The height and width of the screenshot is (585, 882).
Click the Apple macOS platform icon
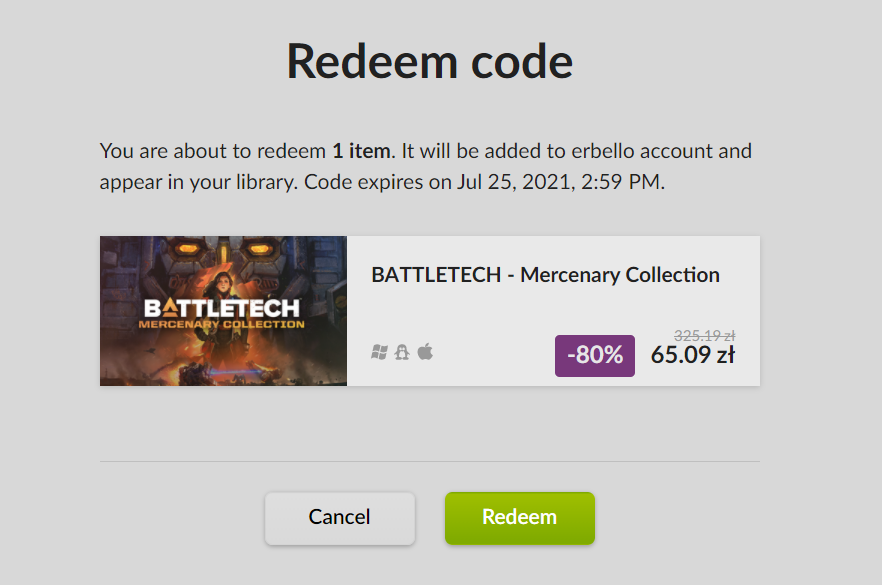[x=425, y=352]
